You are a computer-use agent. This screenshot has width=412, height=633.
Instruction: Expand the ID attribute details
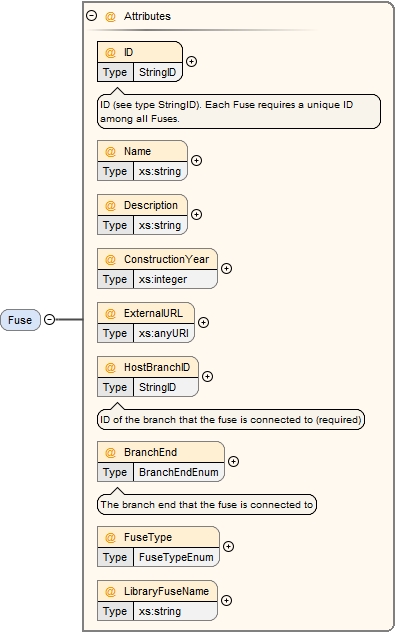192,61
